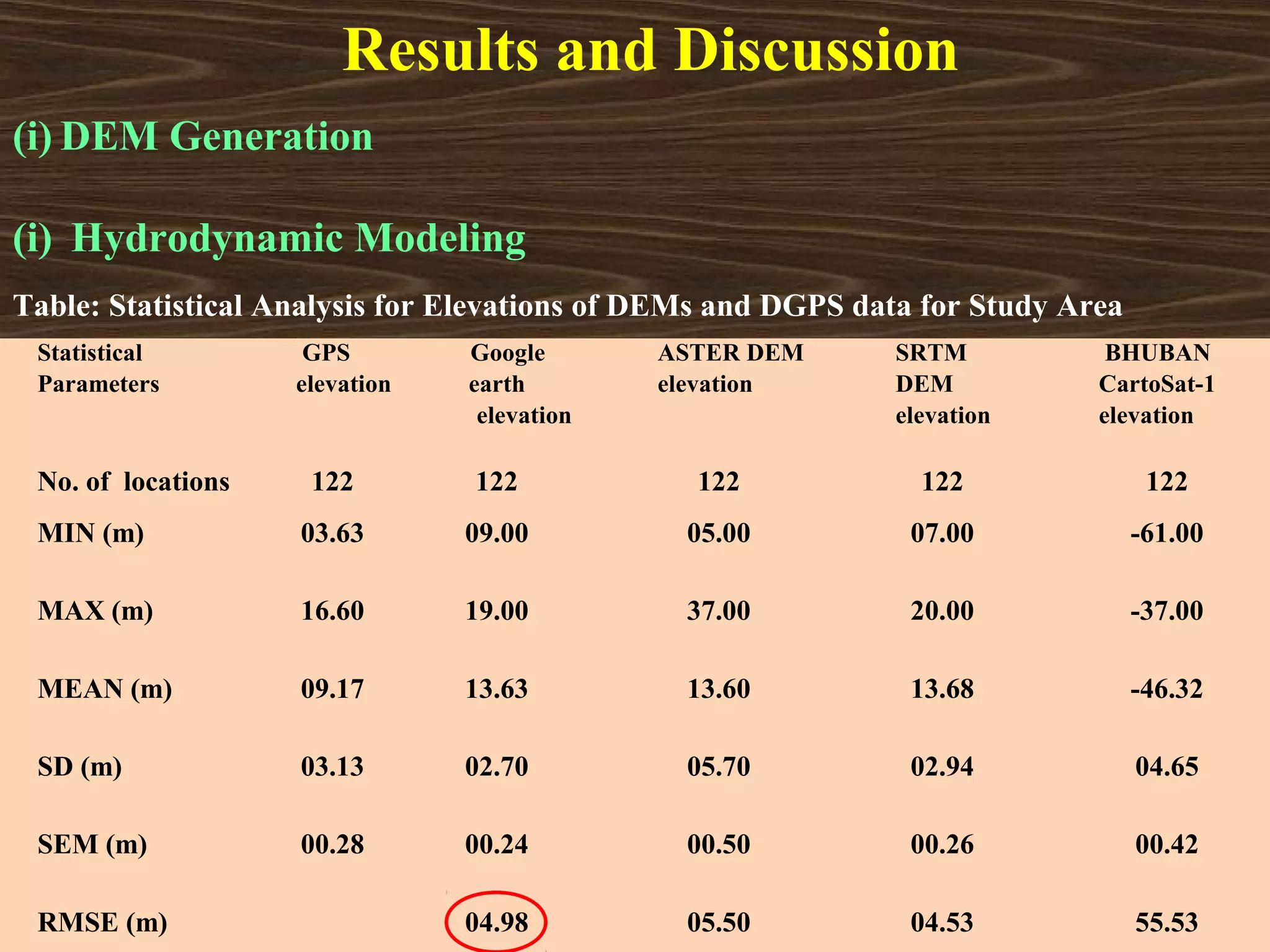Click the 122 count under SRTM DEM
1270x952 pixels.
point(942,482)
